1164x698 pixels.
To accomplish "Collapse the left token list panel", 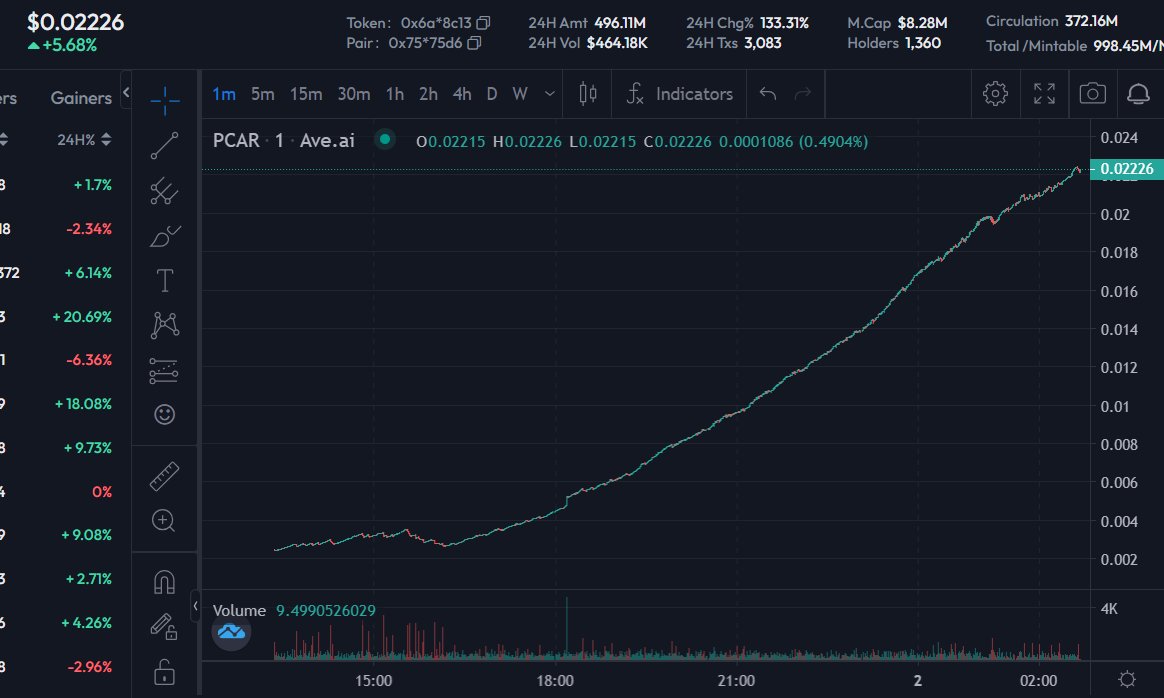I will (126, 92).
